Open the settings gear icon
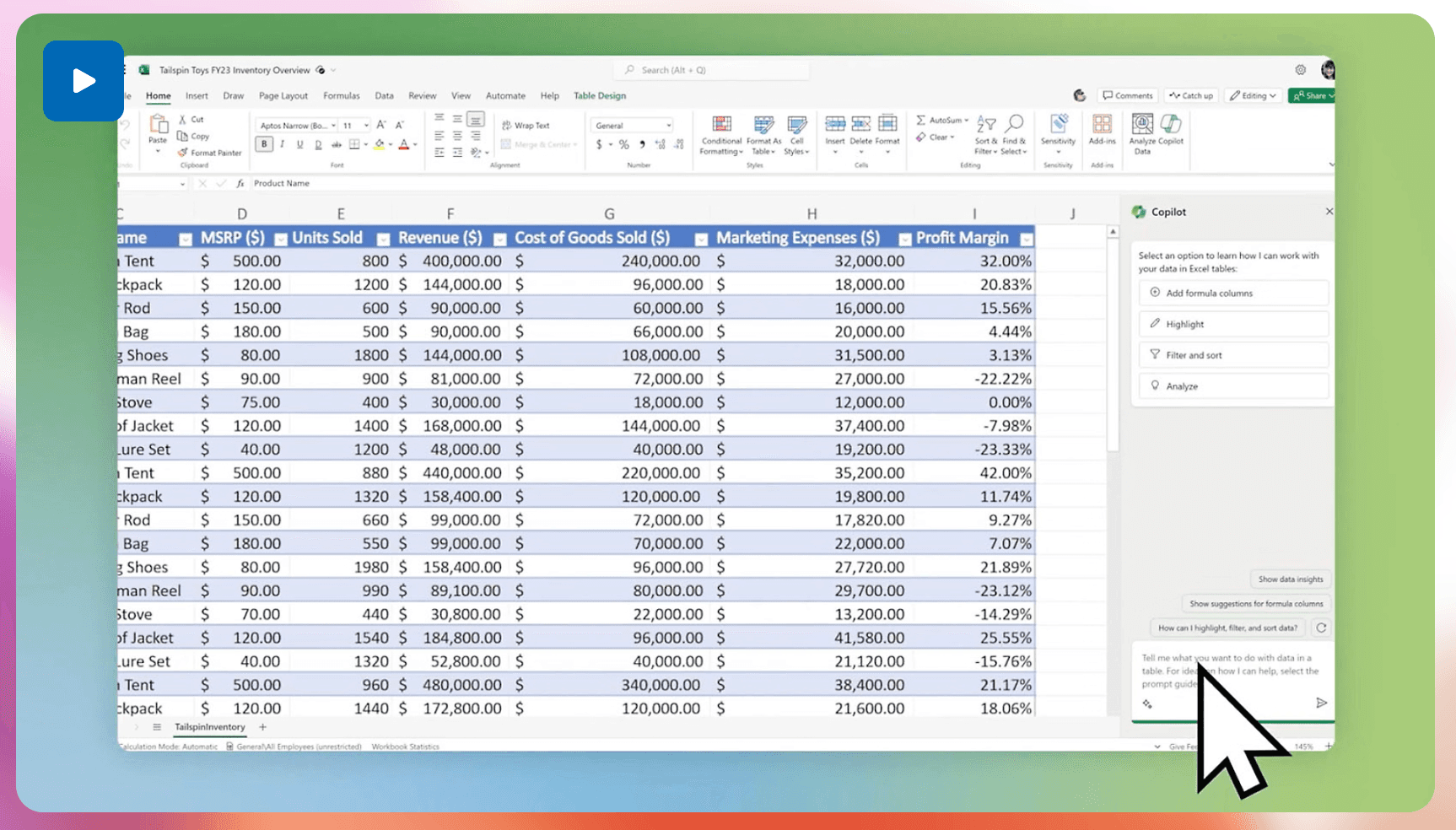The image size is (1456, 830). point(1301,70)
